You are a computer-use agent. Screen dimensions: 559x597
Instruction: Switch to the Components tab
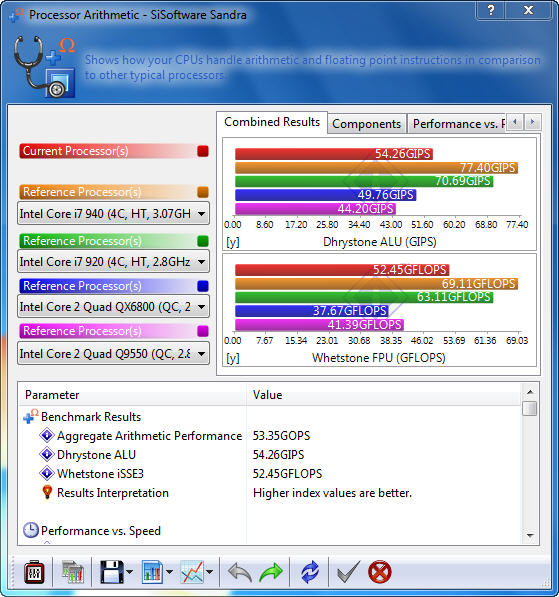pyautogui.click(x=366, y=124)
